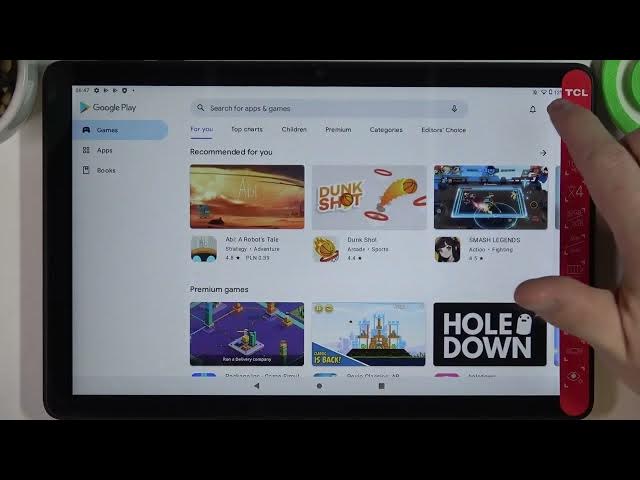Open the Abi: A Robot's Tale banner
This screenshot has width=640, height=480.
pyautogui.click(x=247, y=197)
